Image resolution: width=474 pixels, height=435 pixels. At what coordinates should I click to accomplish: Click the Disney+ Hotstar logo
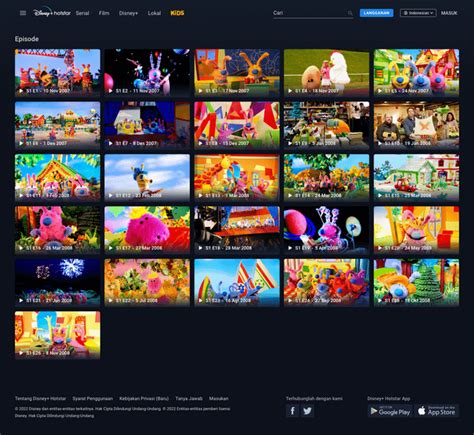coord(52,13)
